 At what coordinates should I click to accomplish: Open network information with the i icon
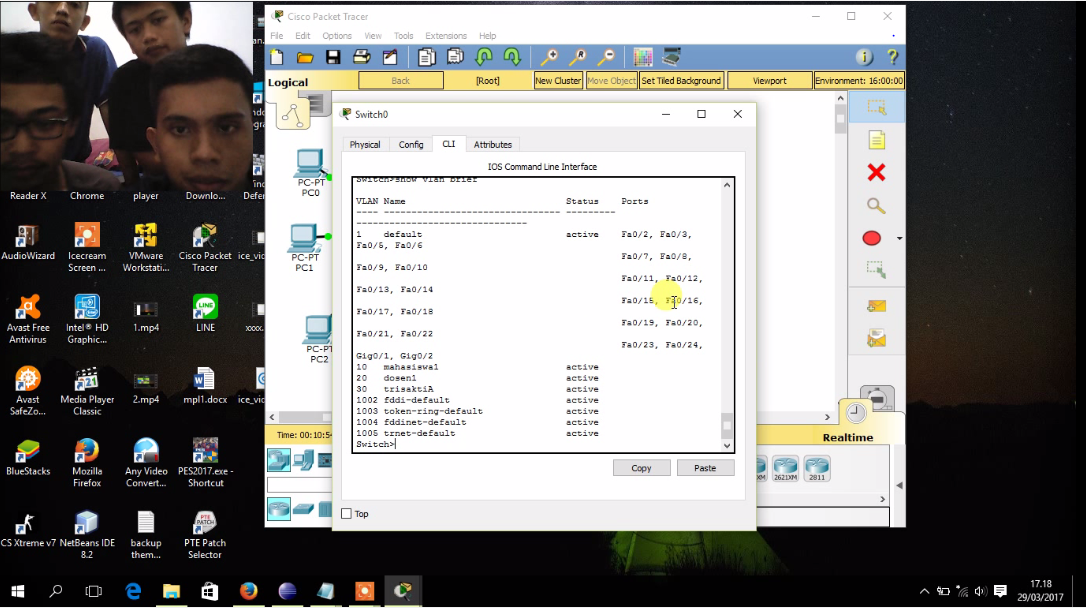click(864, 57)
